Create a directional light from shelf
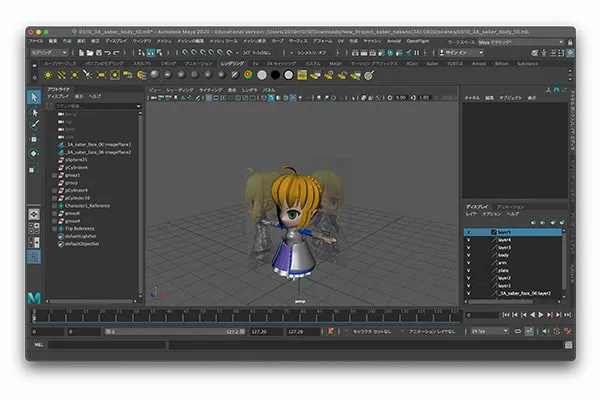The height and width of the screenshot is (400, 600). (61, 75)
